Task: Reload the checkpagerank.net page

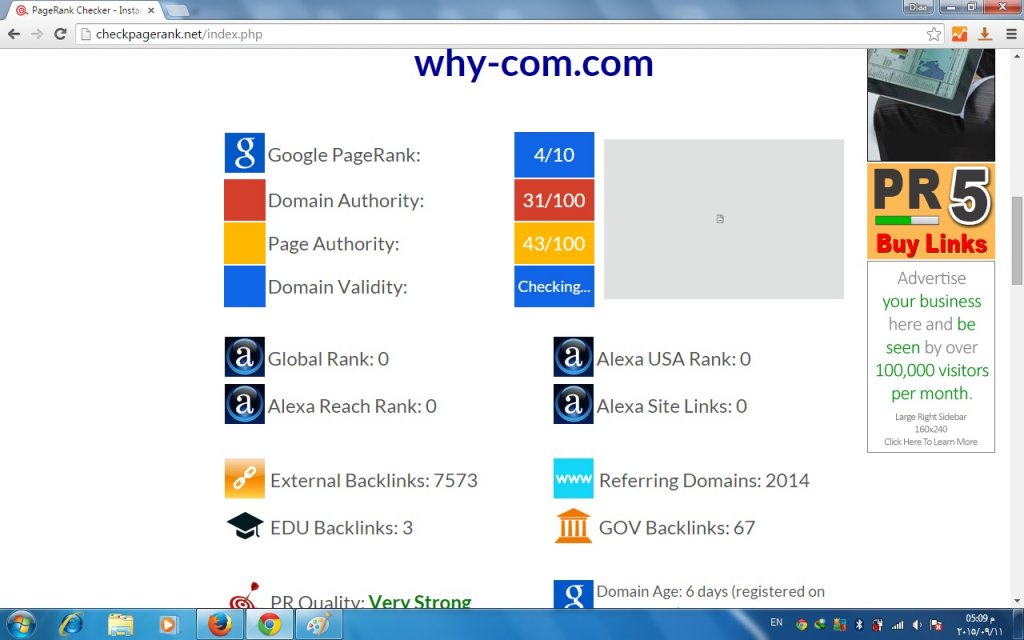Action: 60,34
